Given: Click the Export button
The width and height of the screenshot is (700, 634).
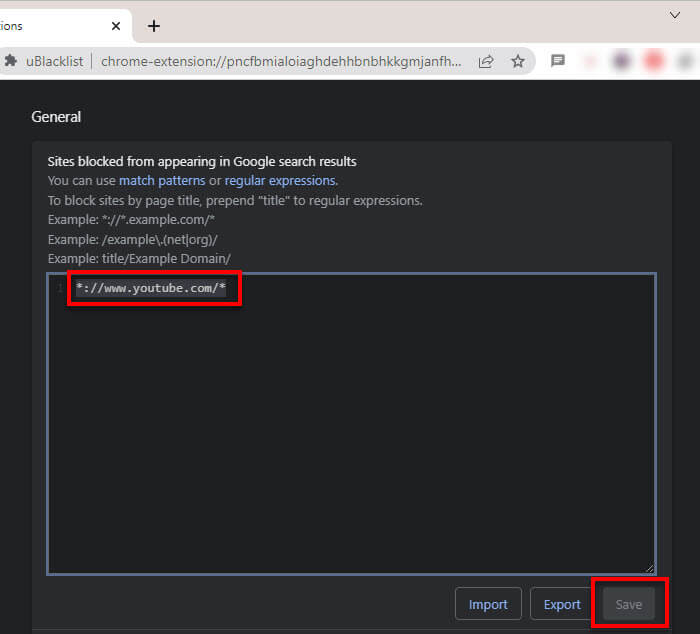Looking at the screenshot, I should tap(562, 604).
